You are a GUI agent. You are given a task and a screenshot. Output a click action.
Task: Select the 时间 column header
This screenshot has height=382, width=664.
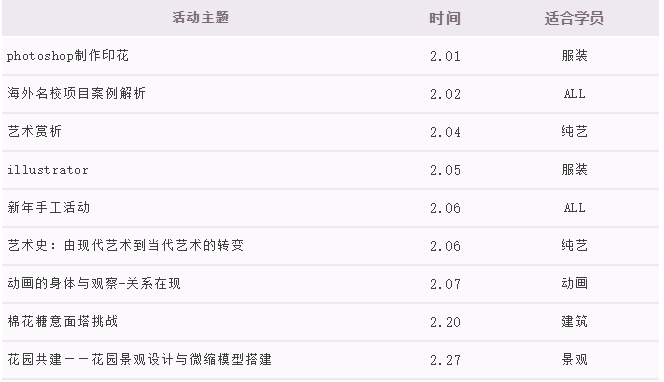pos(445,18)
